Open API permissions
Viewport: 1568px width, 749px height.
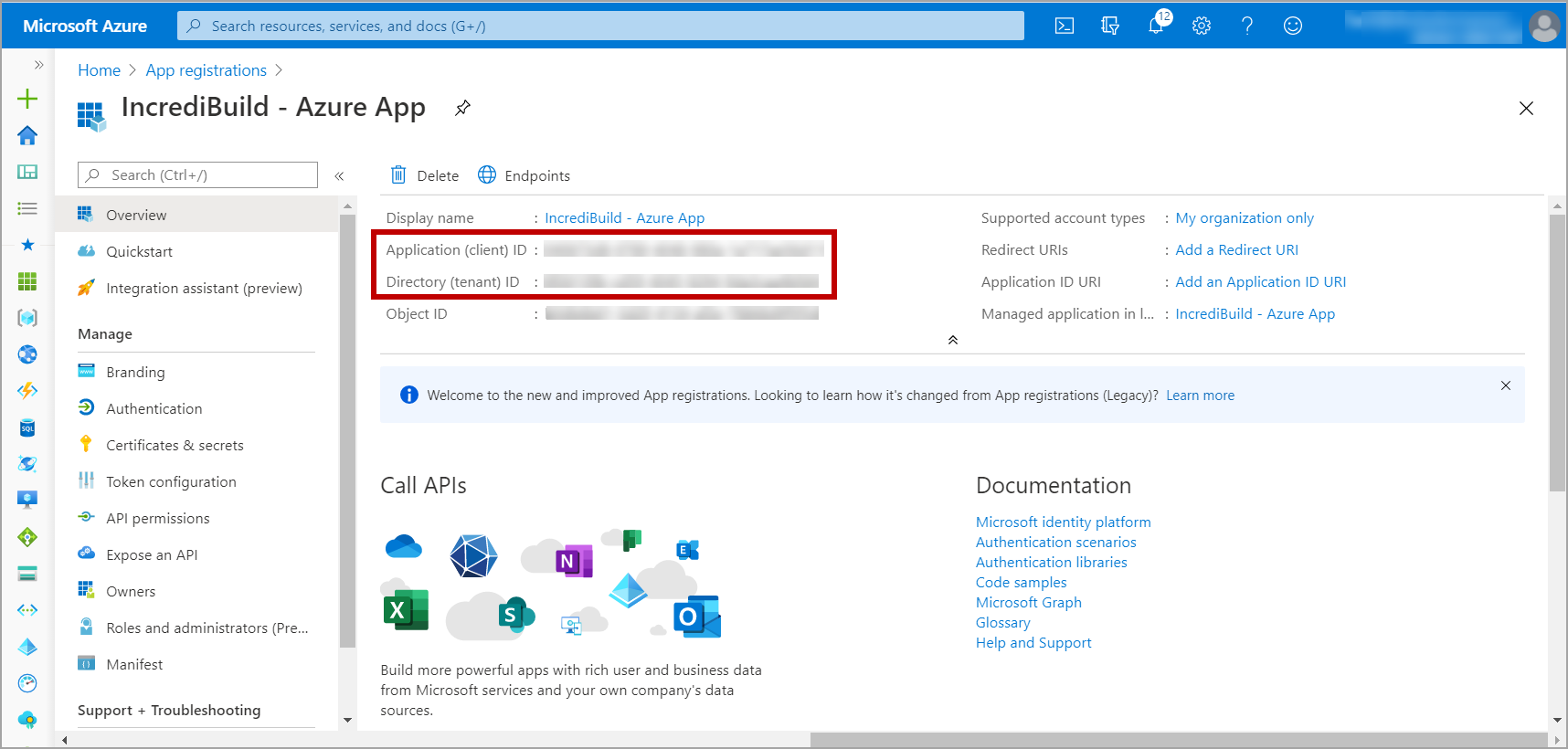click(x=196, y=518)
